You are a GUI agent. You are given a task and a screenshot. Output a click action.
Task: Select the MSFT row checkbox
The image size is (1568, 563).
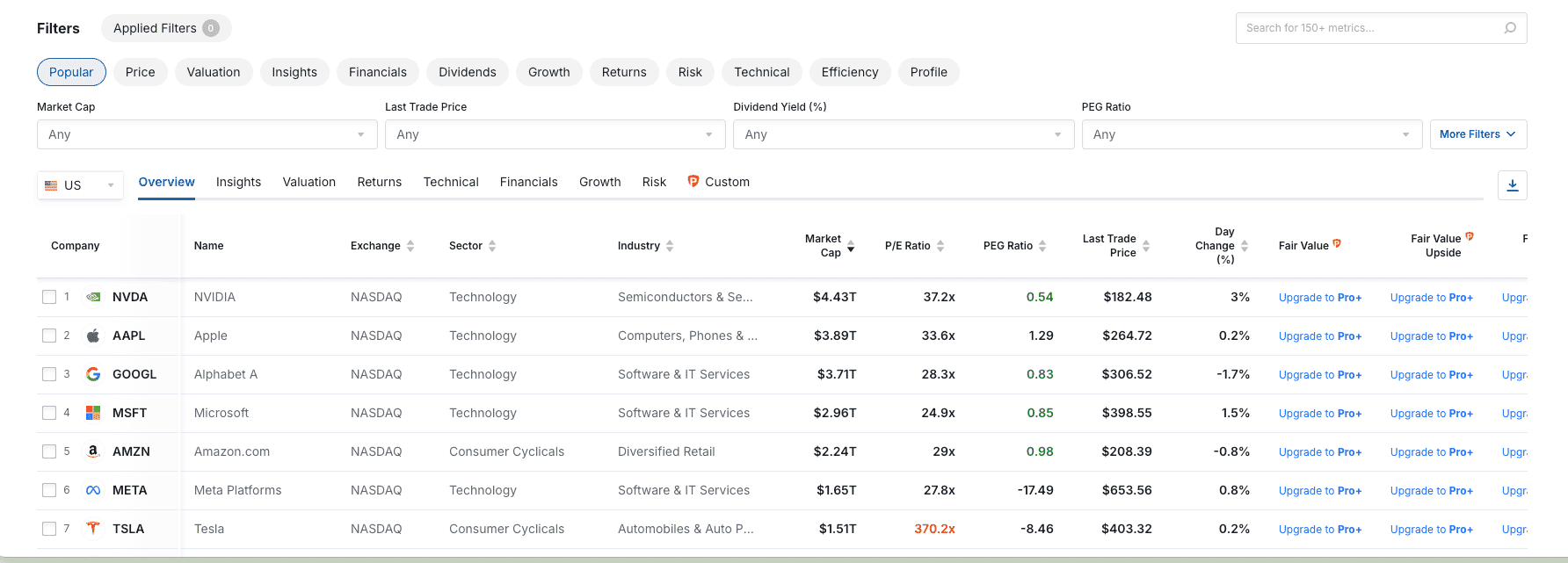49,413
